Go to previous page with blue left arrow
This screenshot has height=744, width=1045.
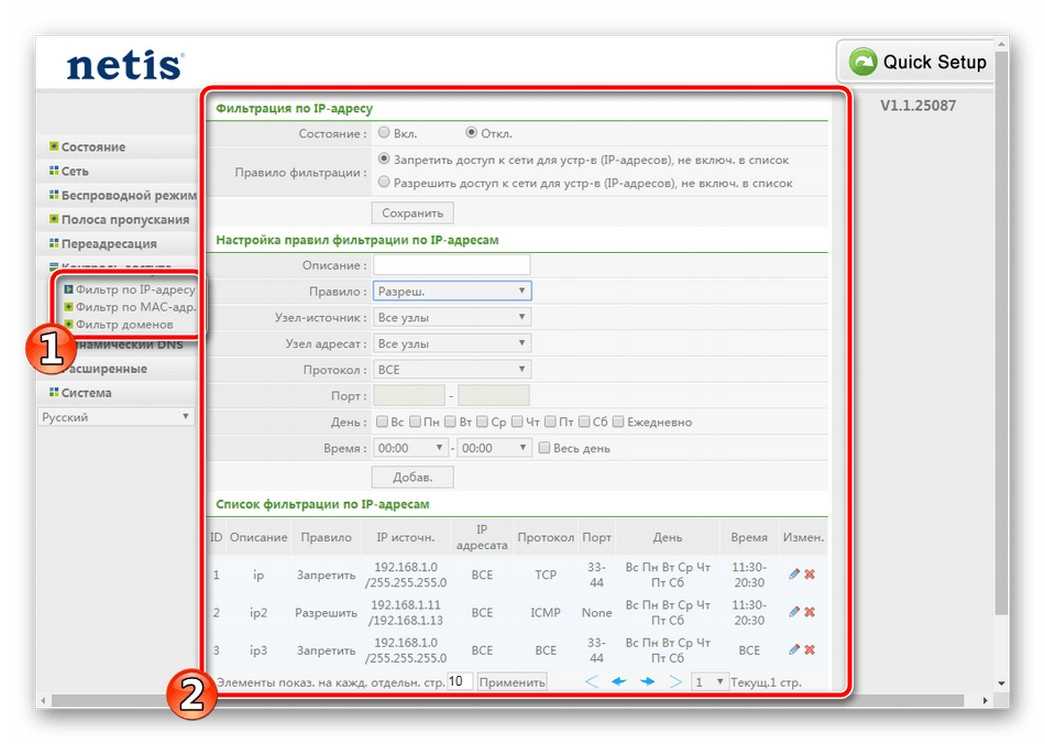(x=618, y=681)
